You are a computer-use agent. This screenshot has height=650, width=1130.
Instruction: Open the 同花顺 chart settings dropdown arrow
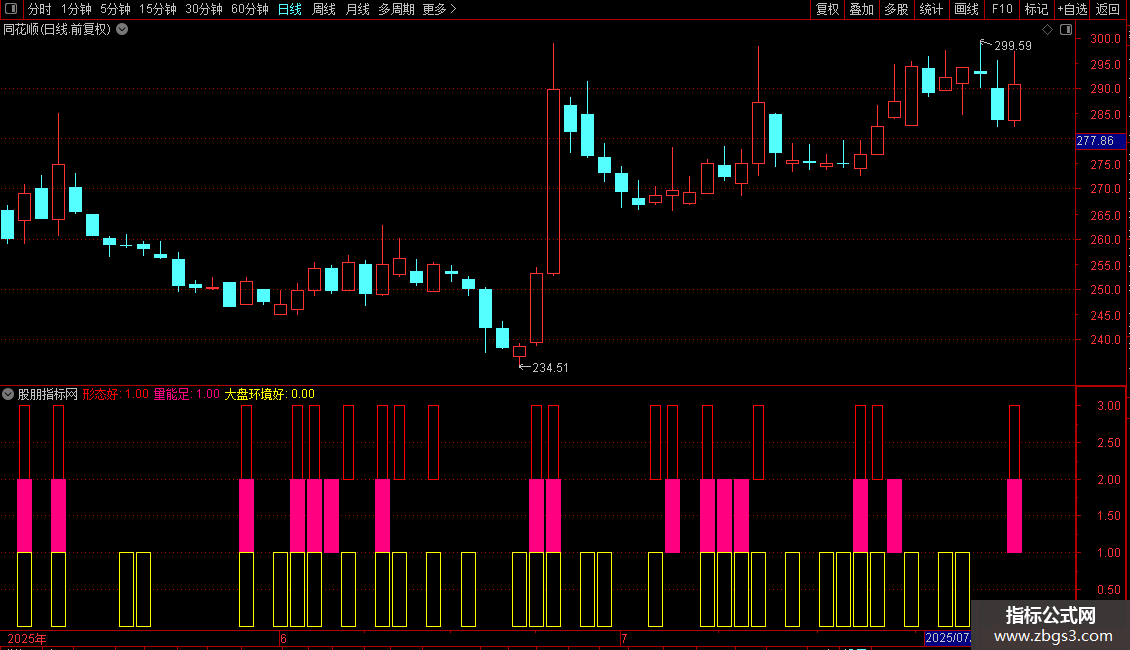point(123,30)
